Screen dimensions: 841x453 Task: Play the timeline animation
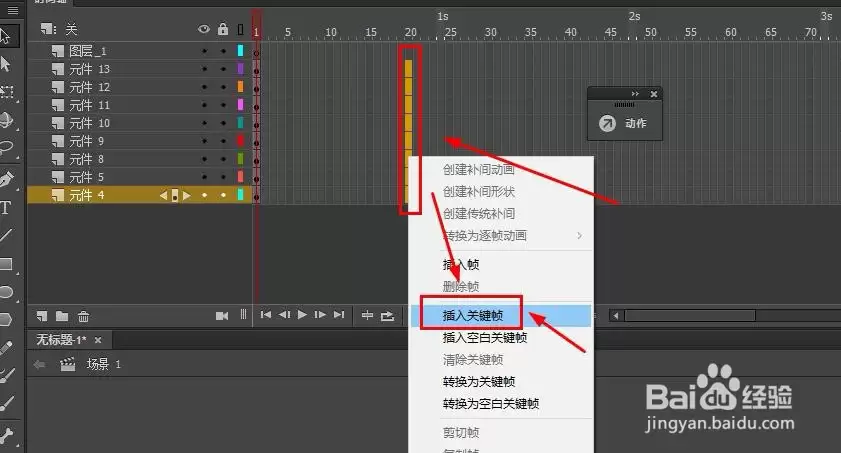[303, 315]
